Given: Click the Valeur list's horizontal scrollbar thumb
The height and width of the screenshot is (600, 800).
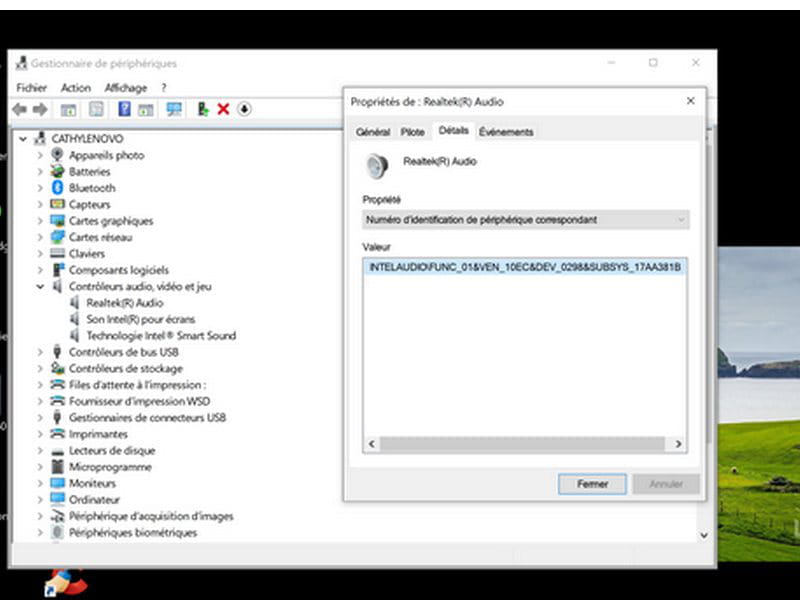Looking at the screenshot, I should point(522,444).
